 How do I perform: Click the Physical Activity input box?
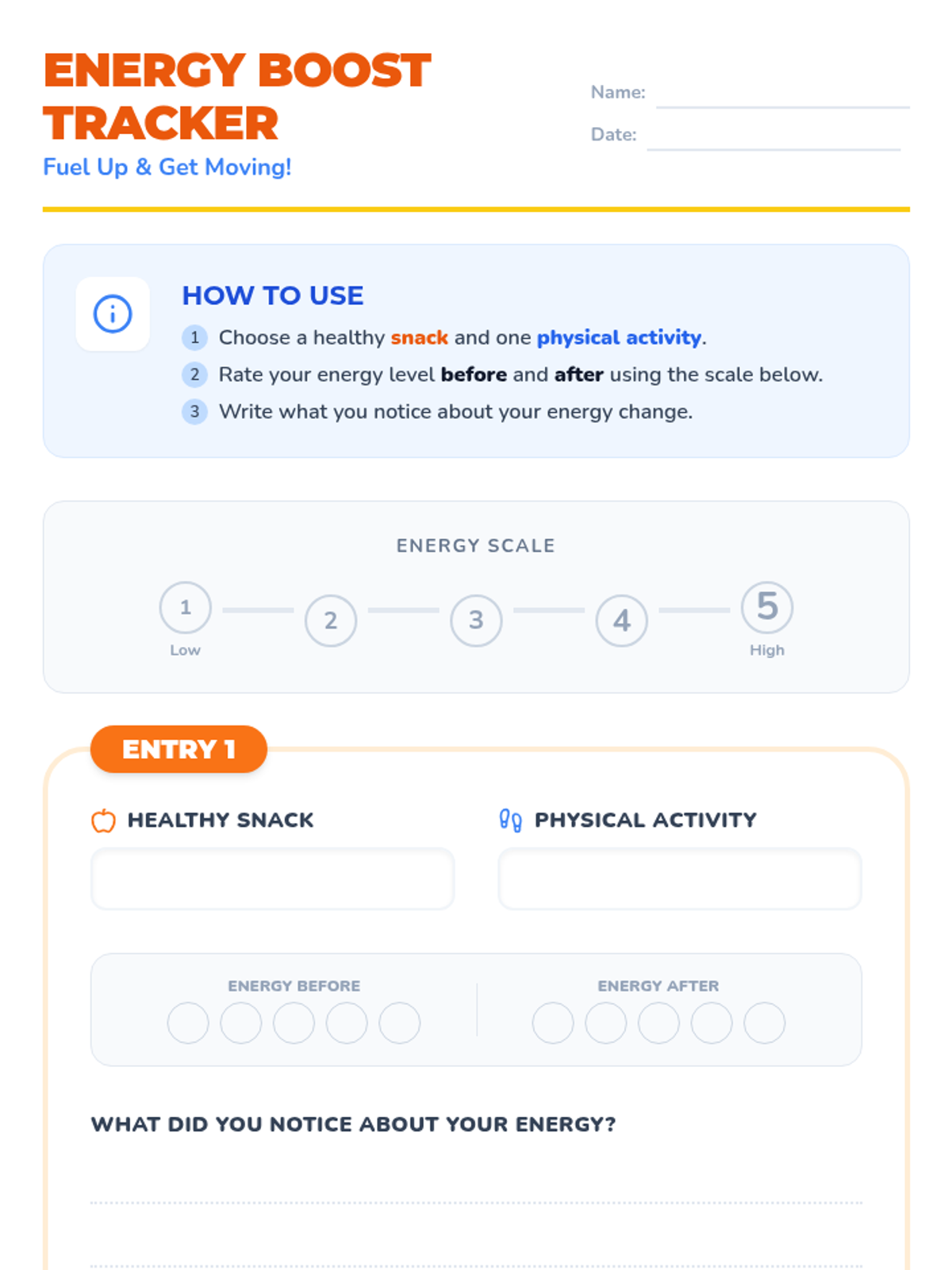coord(680,879)
